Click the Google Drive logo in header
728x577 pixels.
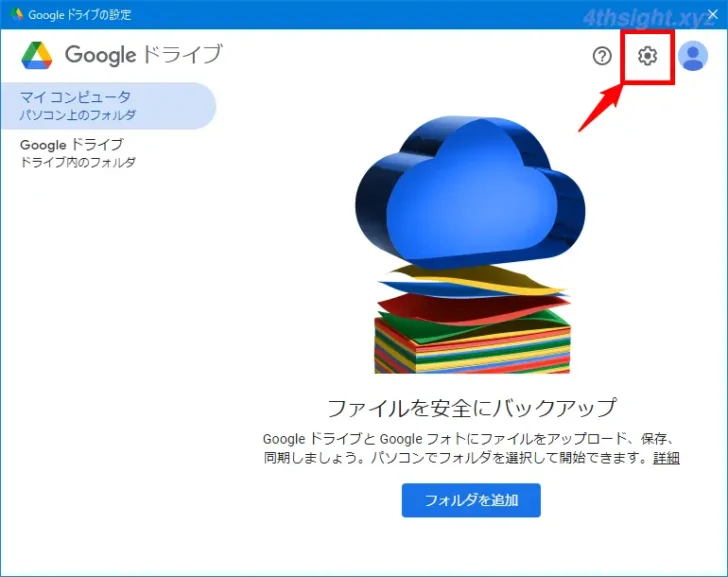[x=37, y=55]
